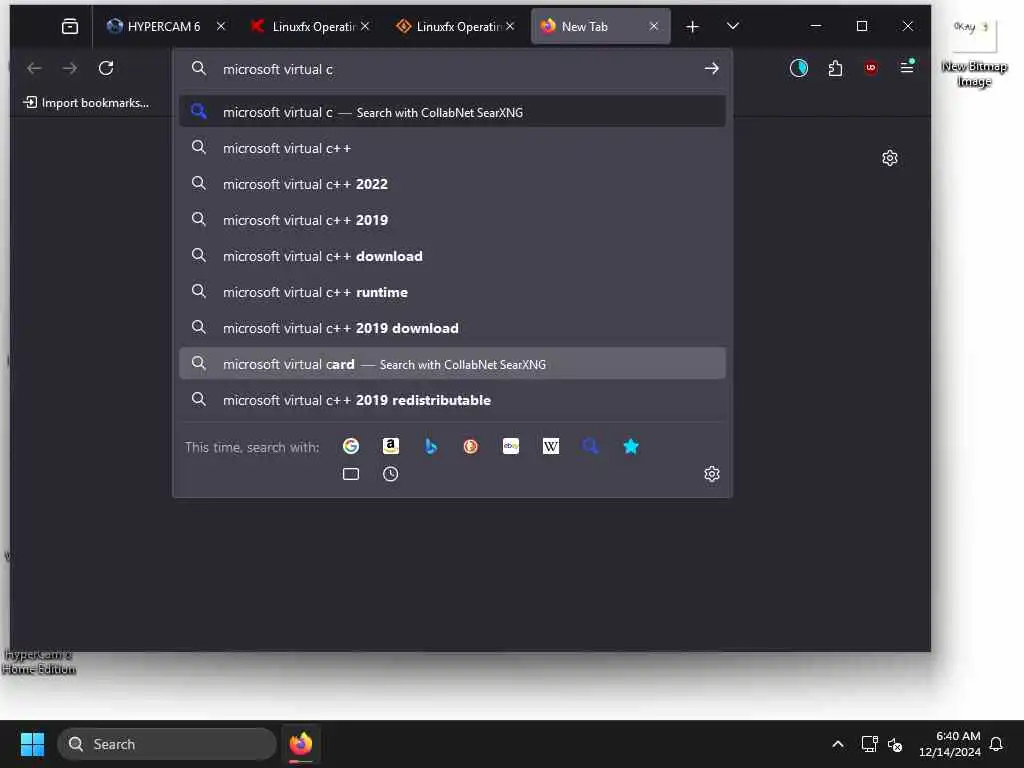This screenshot has height=768, width=1024.
Task: Choose suggestion 'microsoft virtual c++ runtime'
Action: point(453,292)
